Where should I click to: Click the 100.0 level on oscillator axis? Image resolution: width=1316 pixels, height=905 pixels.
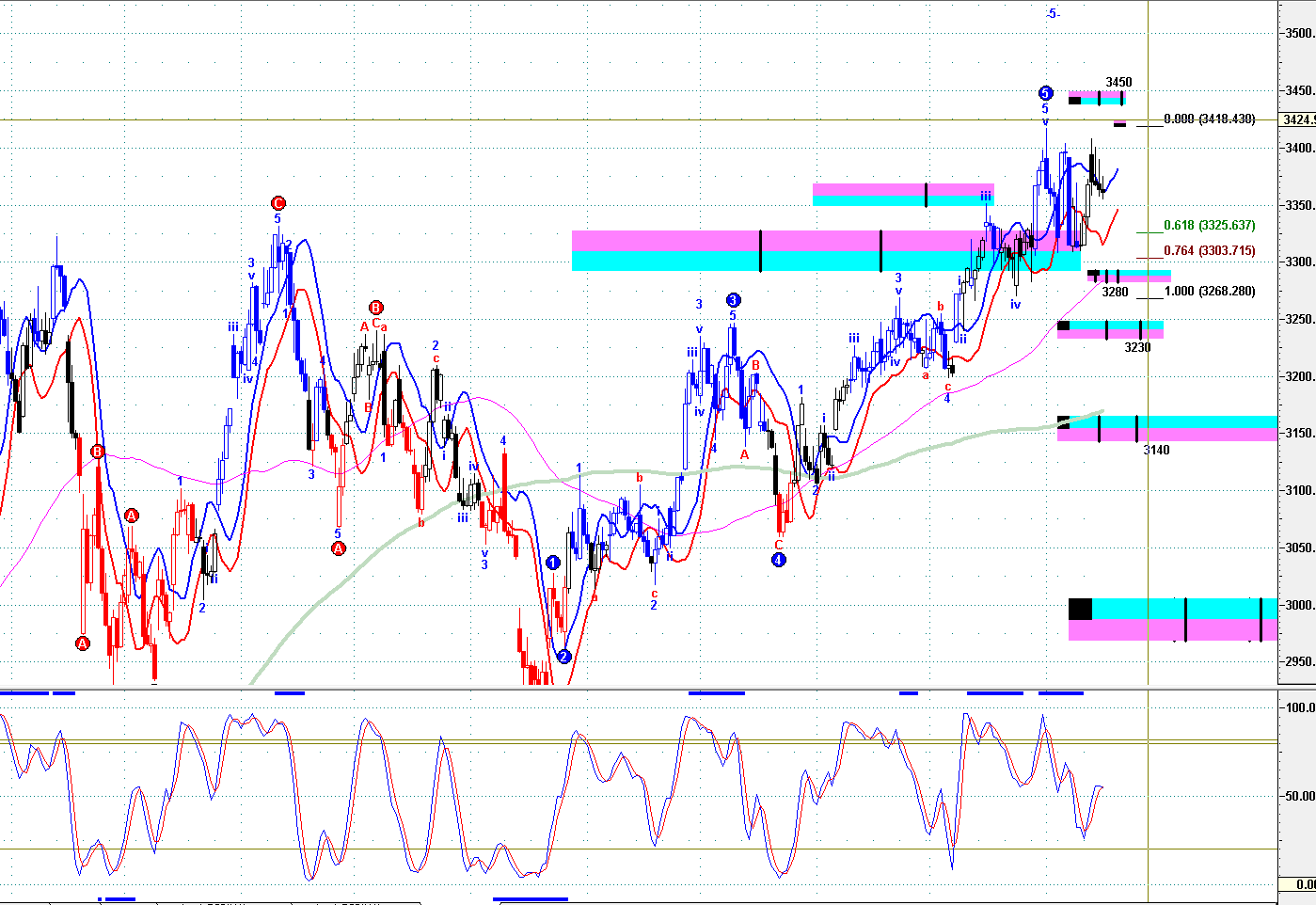click(x=1301, y=708)
